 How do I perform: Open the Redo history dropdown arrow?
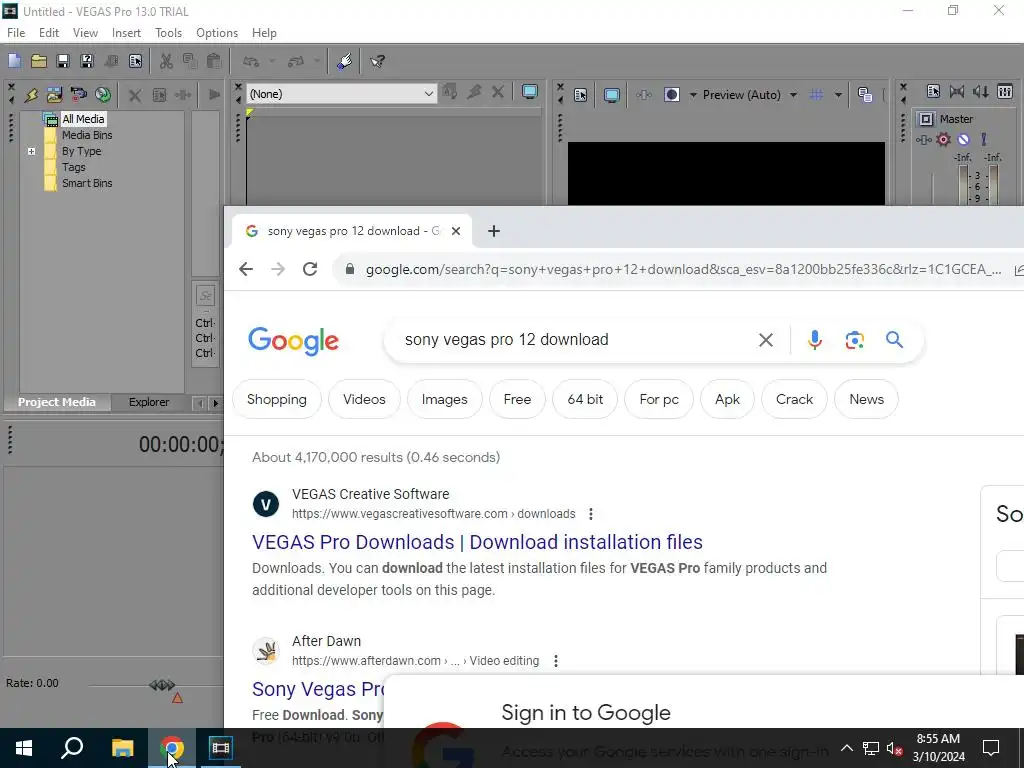pos(317,61)
